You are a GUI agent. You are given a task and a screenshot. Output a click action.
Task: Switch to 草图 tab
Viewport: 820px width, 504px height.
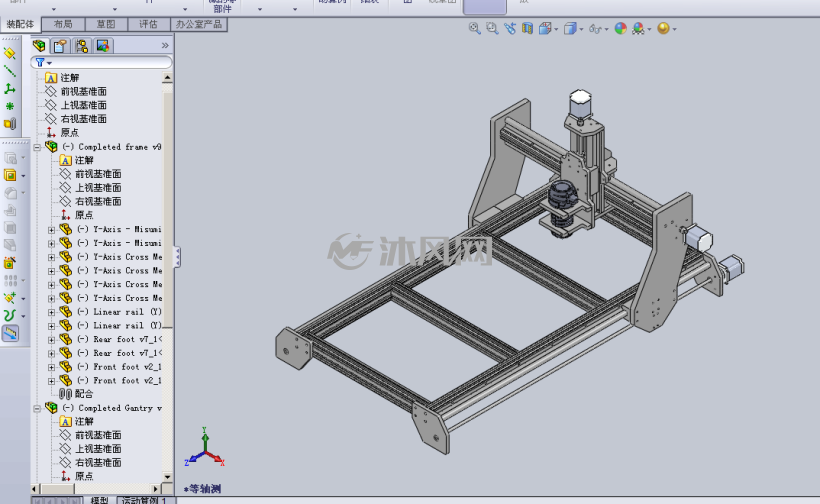106,24
